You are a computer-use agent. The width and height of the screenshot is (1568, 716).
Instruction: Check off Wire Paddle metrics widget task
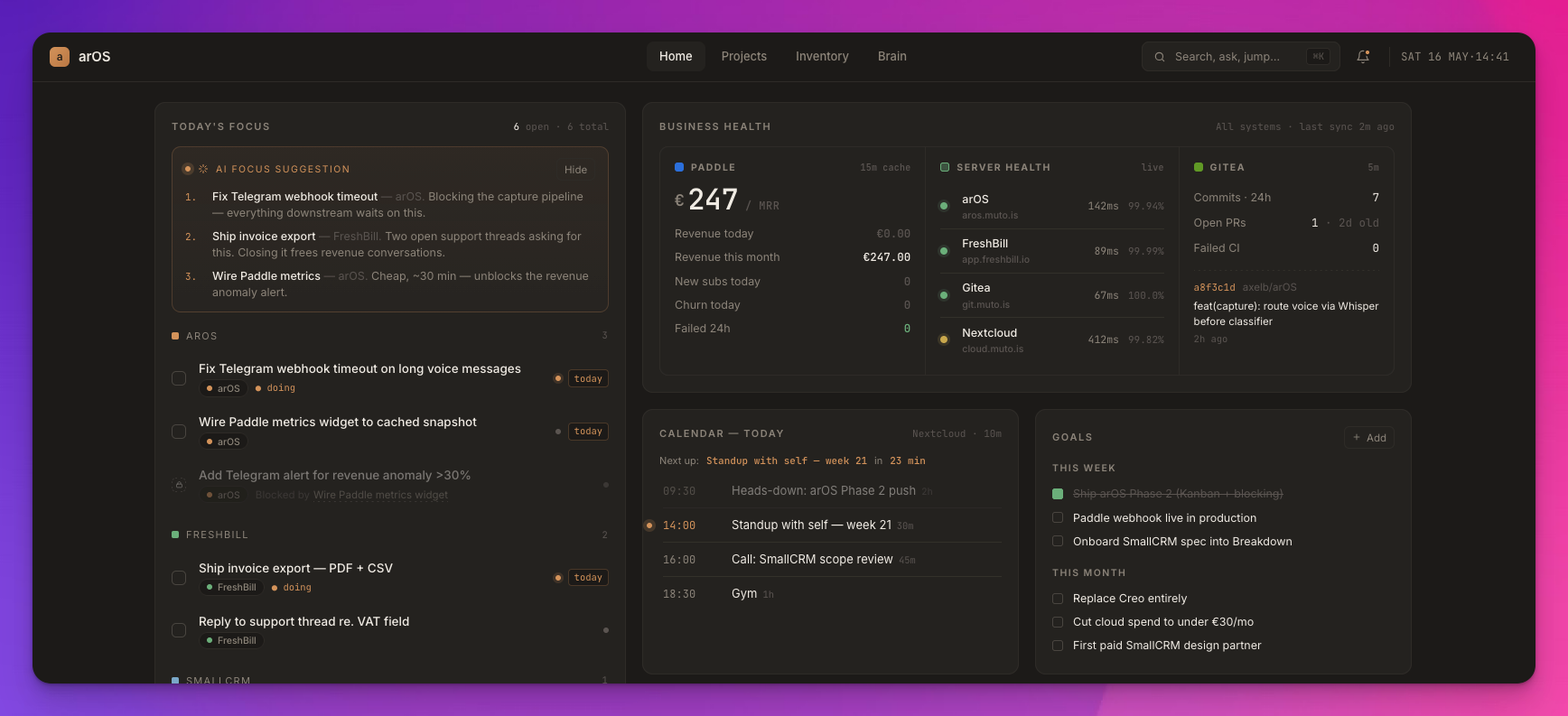[x=179, y=432]
